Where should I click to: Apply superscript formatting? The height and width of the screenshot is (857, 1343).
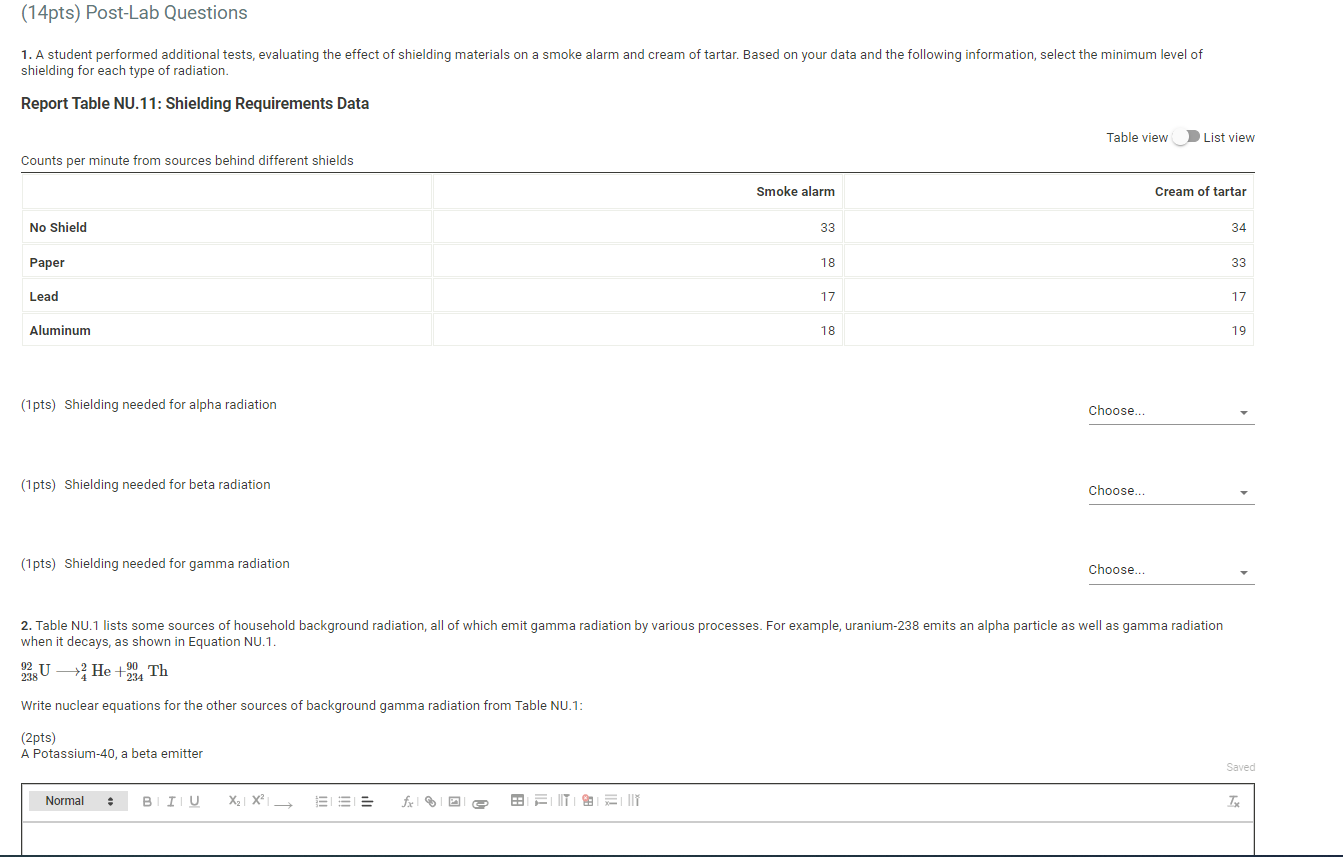pyautogui.click(x=257, y=800)
